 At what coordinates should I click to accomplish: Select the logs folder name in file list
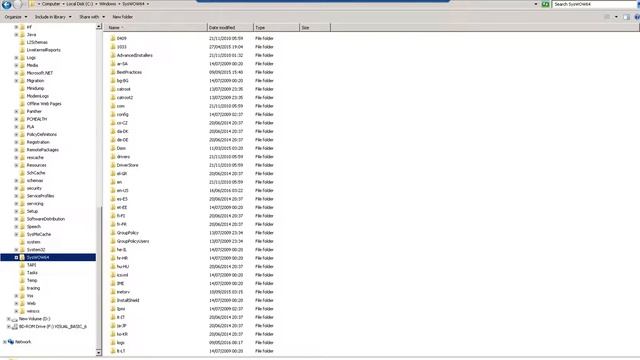click(121, 342)
